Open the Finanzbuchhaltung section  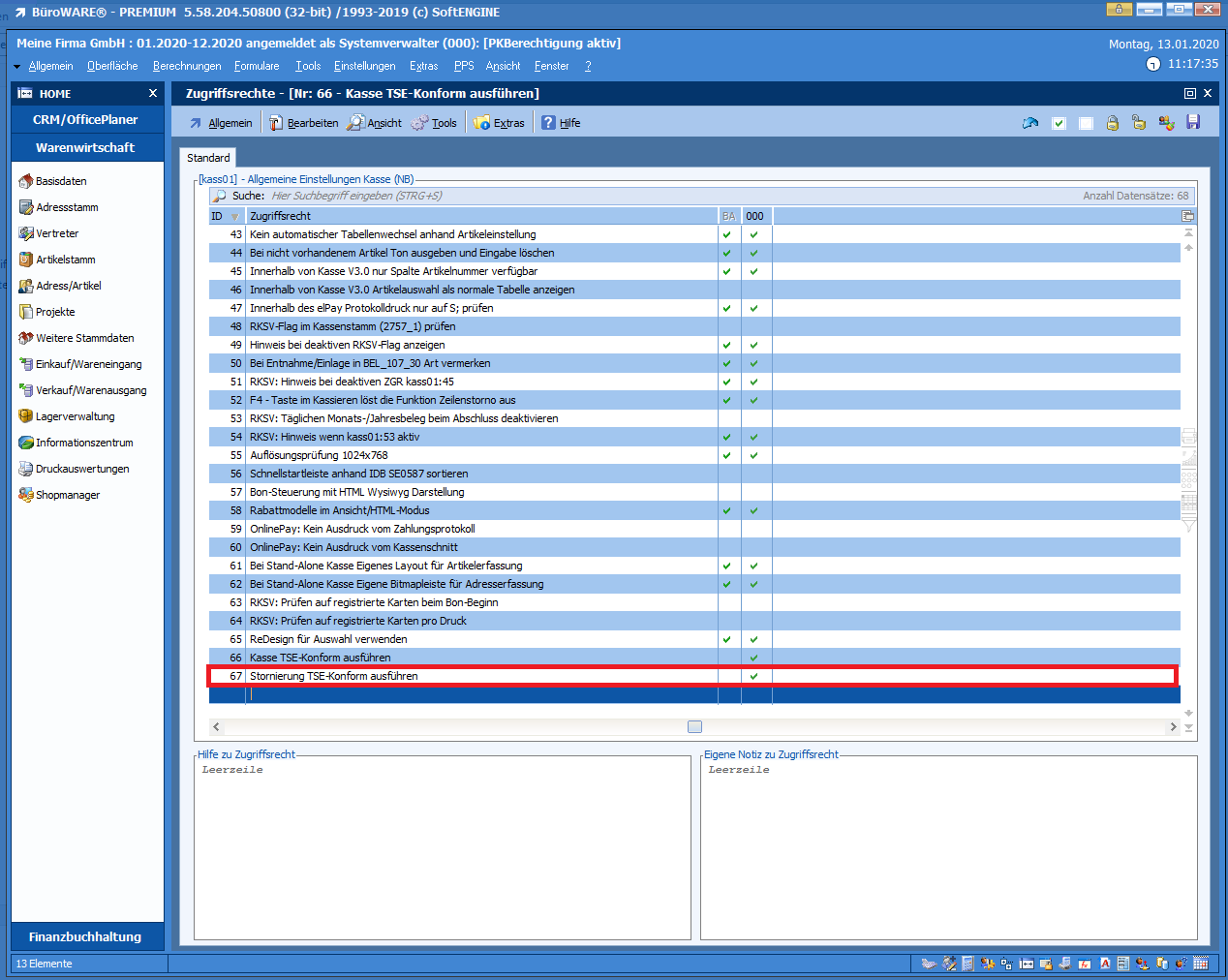[x=85, y=936]
